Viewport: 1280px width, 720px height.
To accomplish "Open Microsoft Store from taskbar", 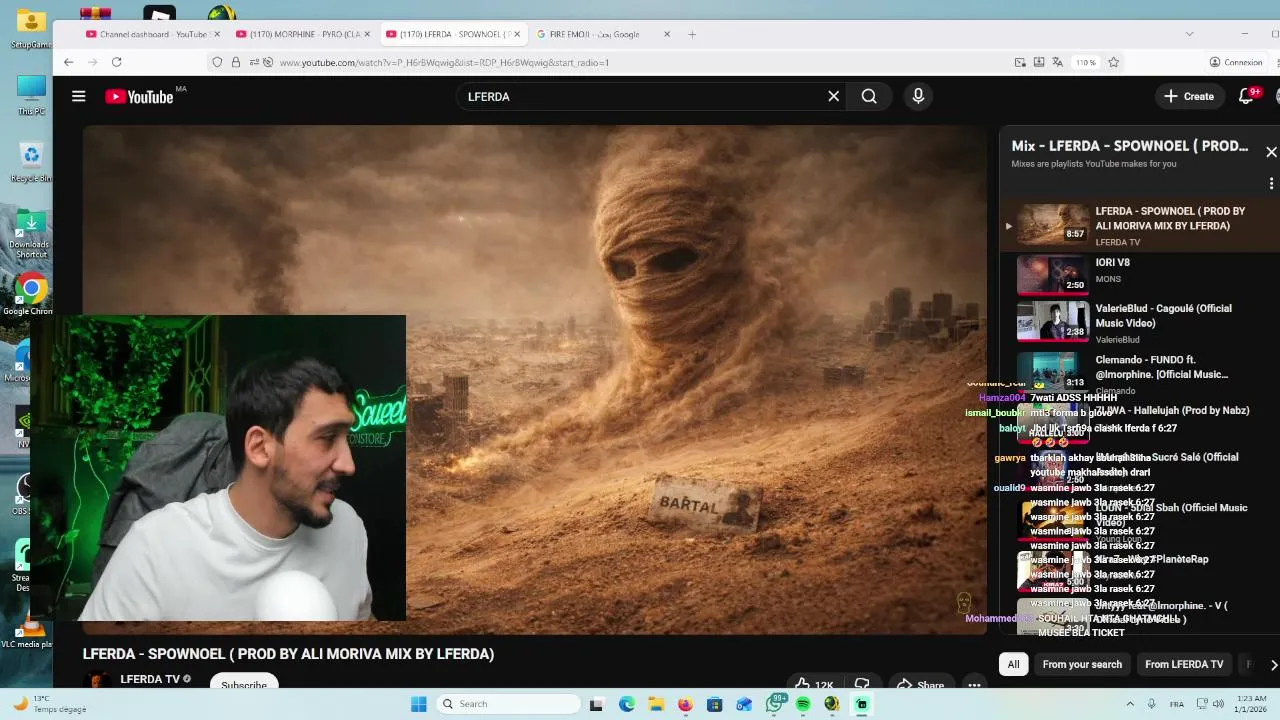I will 714,704.
